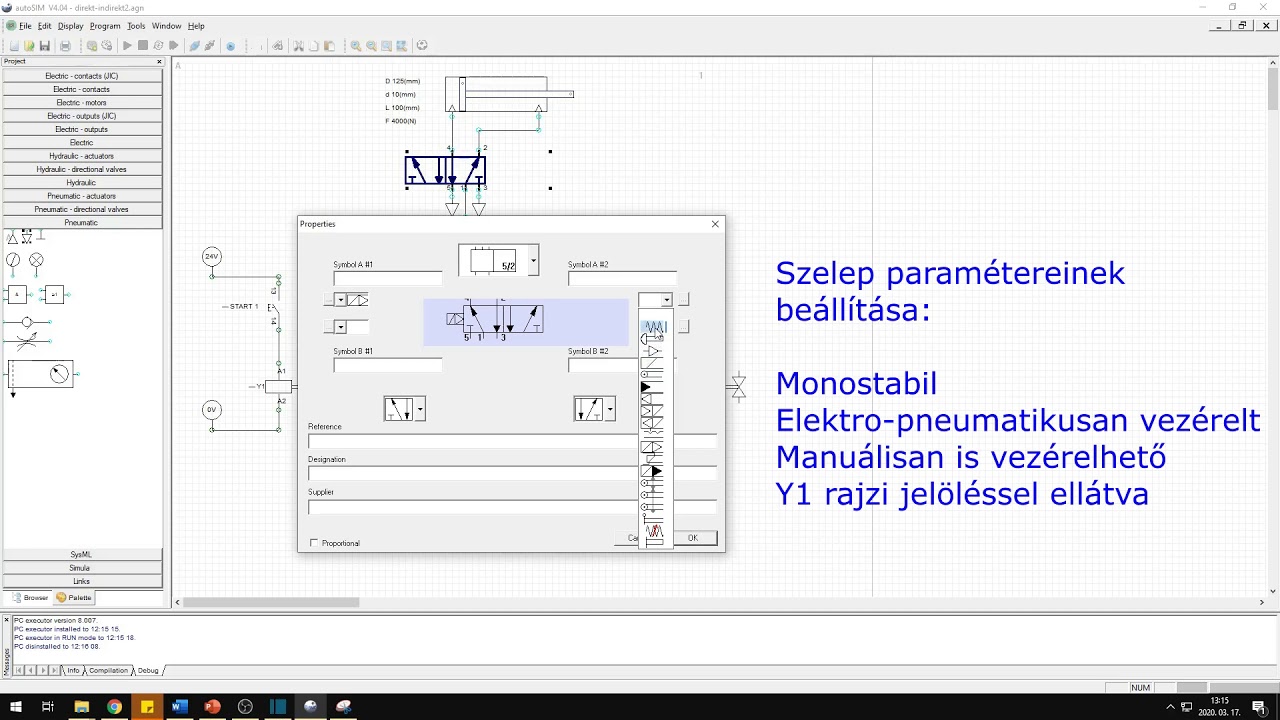Click the Cut scissors toolbar icon

pyautogui.click(x=298, y=46)
